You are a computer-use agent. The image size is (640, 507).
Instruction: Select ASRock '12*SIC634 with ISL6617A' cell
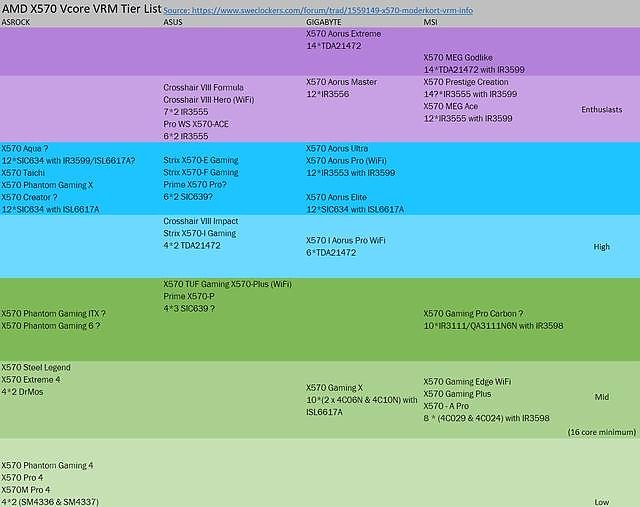[50, 210]
